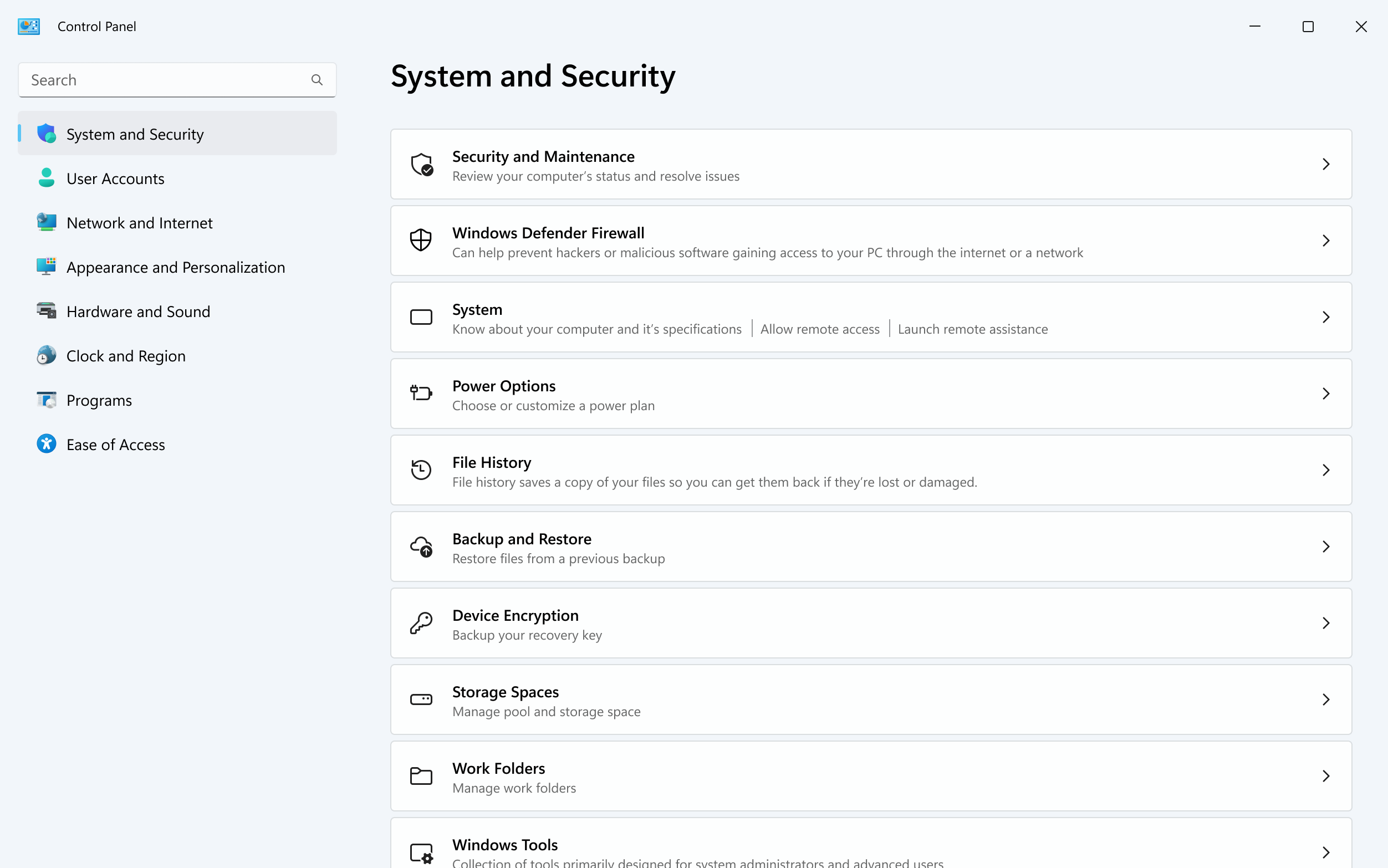Click the Launch remote assistance link
The height and width of the screenshot is (868, 1388).
(x=972, y=328)
